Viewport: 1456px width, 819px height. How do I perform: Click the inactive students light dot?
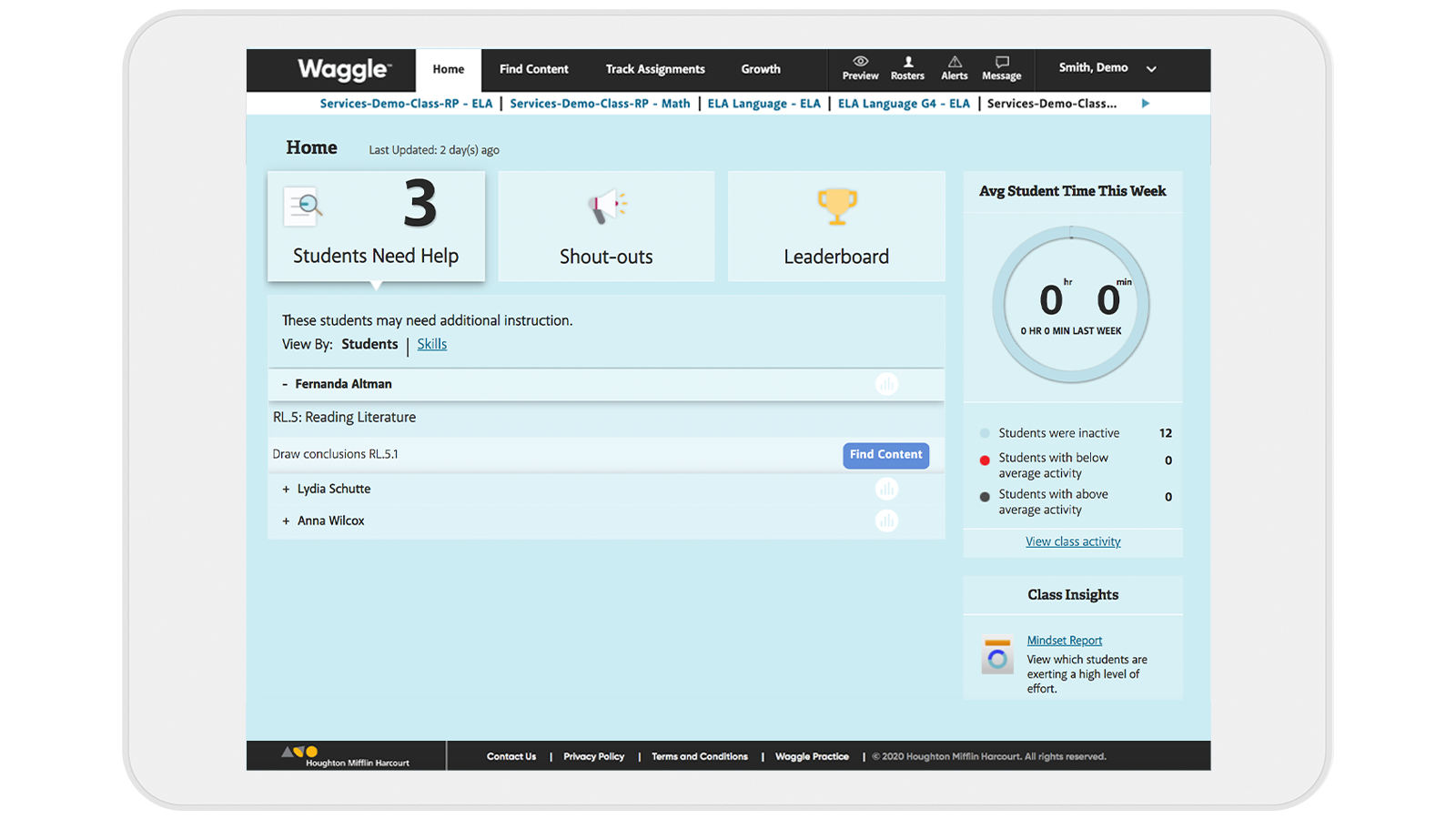tap(985, 433)
